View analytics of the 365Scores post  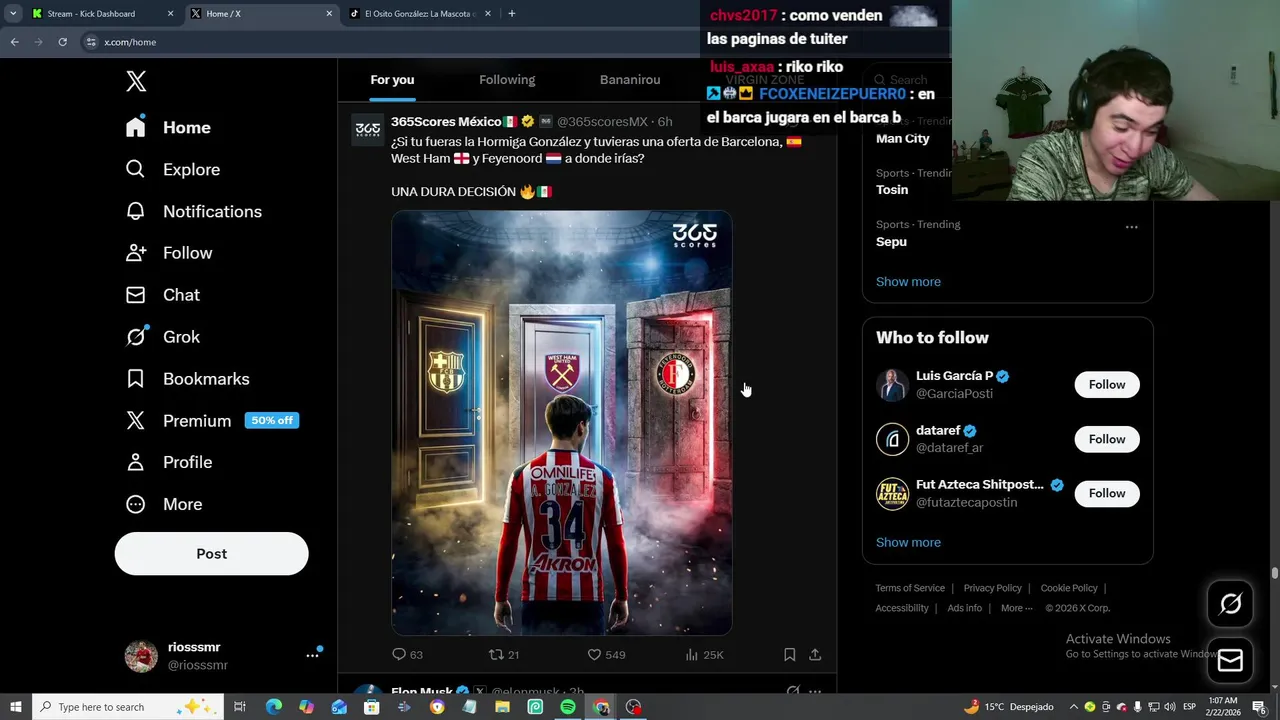coord(704,655)
